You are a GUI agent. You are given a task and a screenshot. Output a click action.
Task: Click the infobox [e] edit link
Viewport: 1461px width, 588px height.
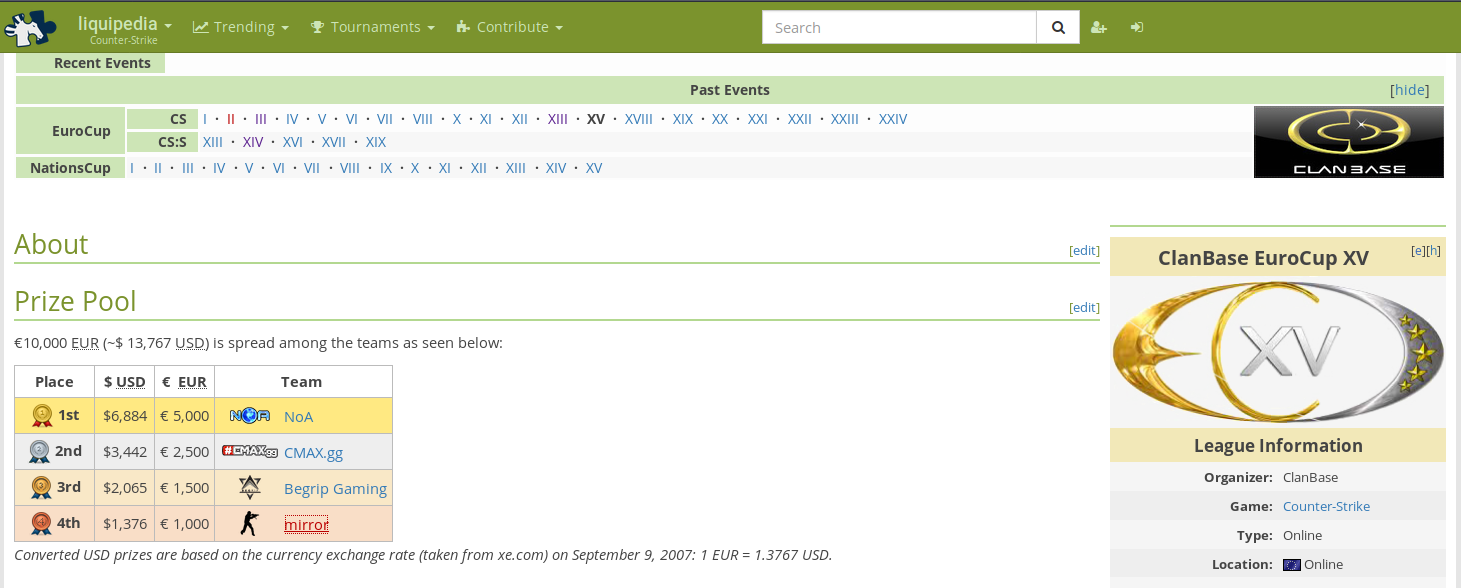tap(1418, 250)
